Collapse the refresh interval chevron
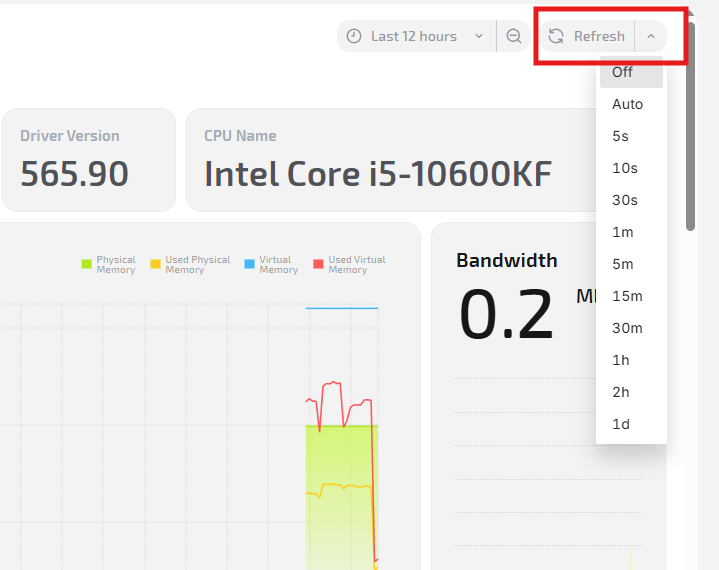This screenshot has height=570, width=719. [651, 36]
